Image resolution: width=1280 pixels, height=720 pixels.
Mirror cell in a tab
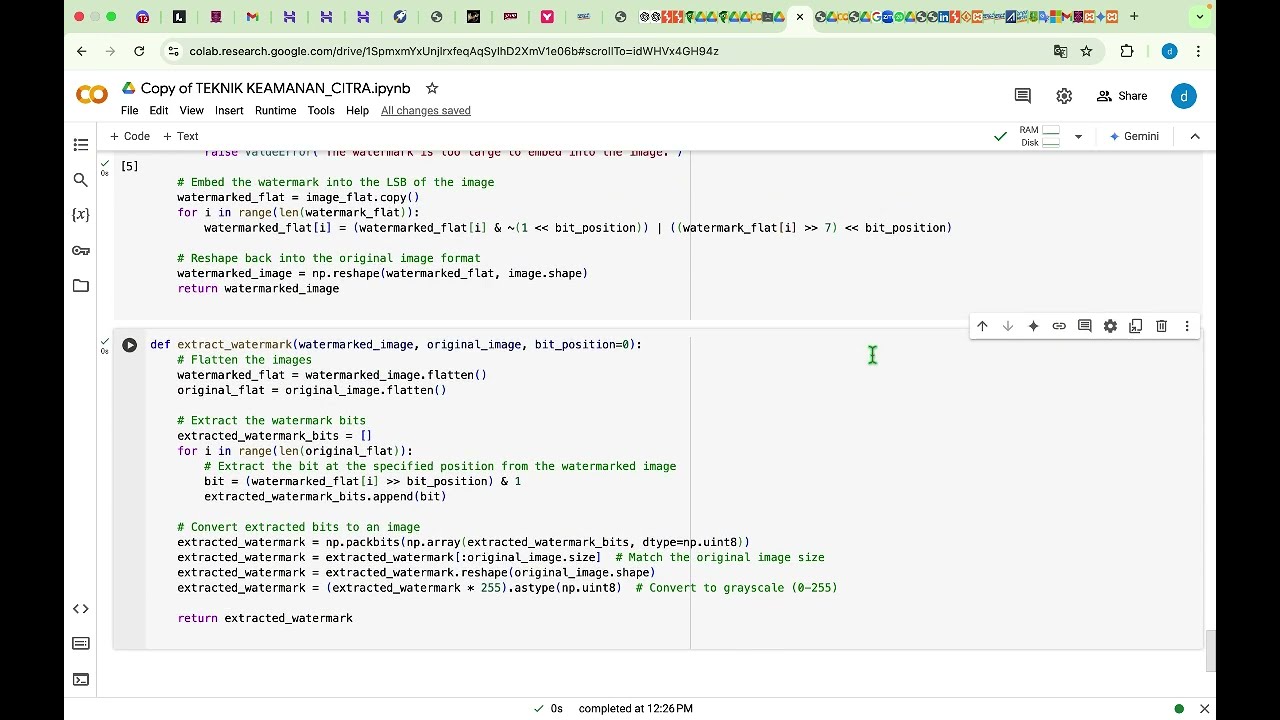pos(1136,326)
